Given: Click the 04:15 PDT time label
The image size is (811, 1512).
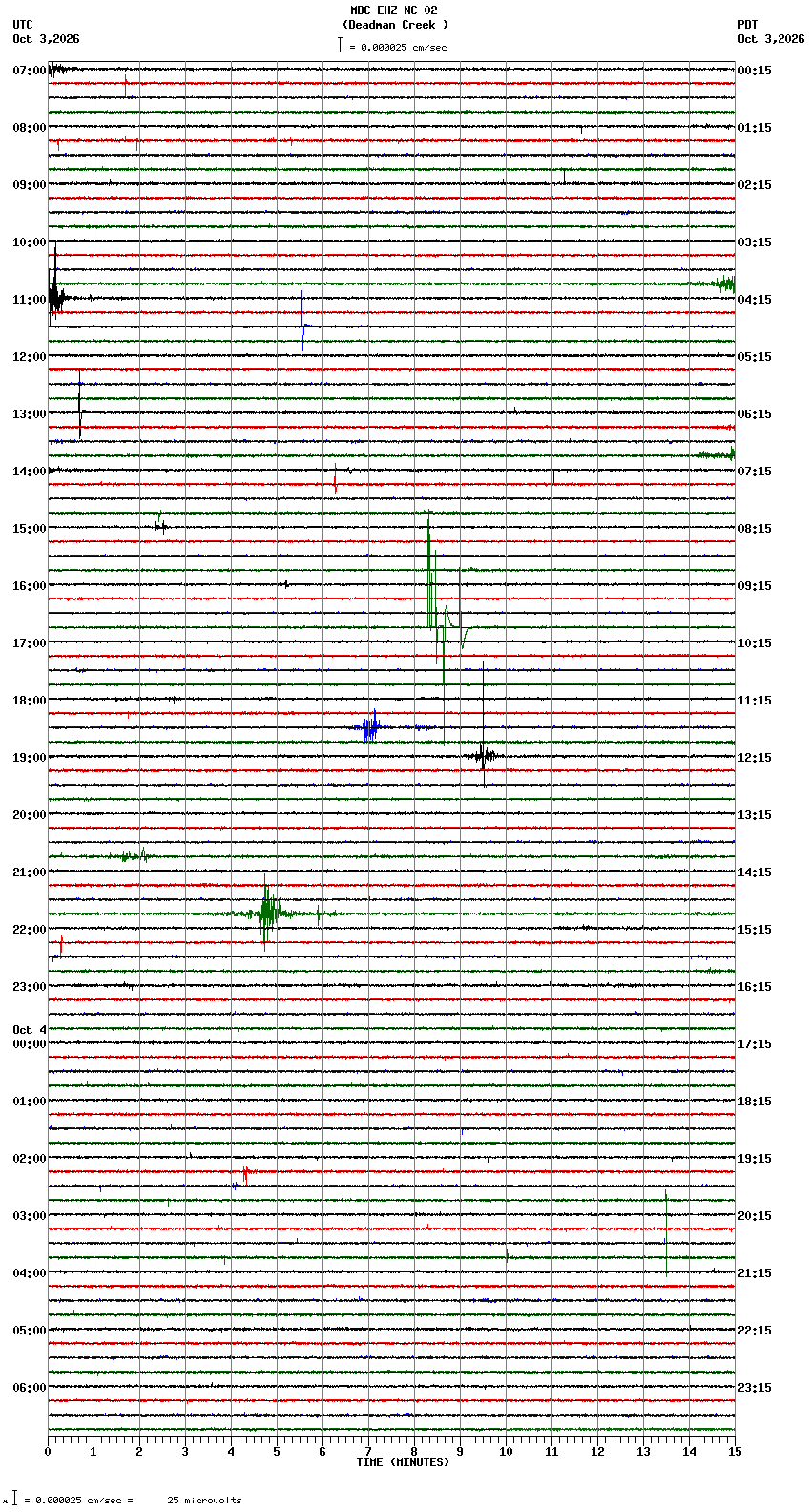Looking at the screenshot, I should pyautogui.click(x=755, y=300).
